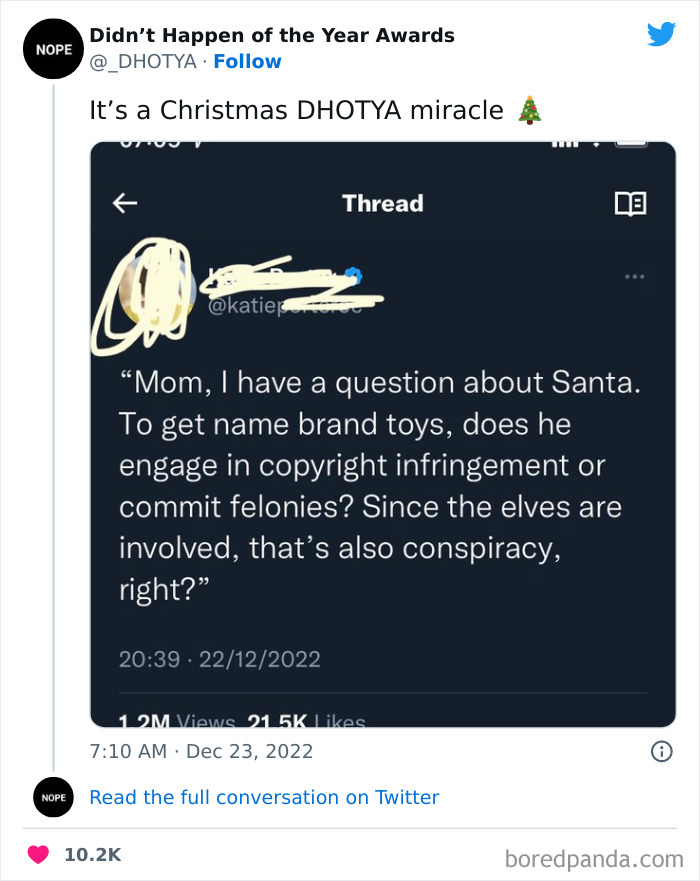Click the NOPE profile avatar at the top

tap(53, 48)
